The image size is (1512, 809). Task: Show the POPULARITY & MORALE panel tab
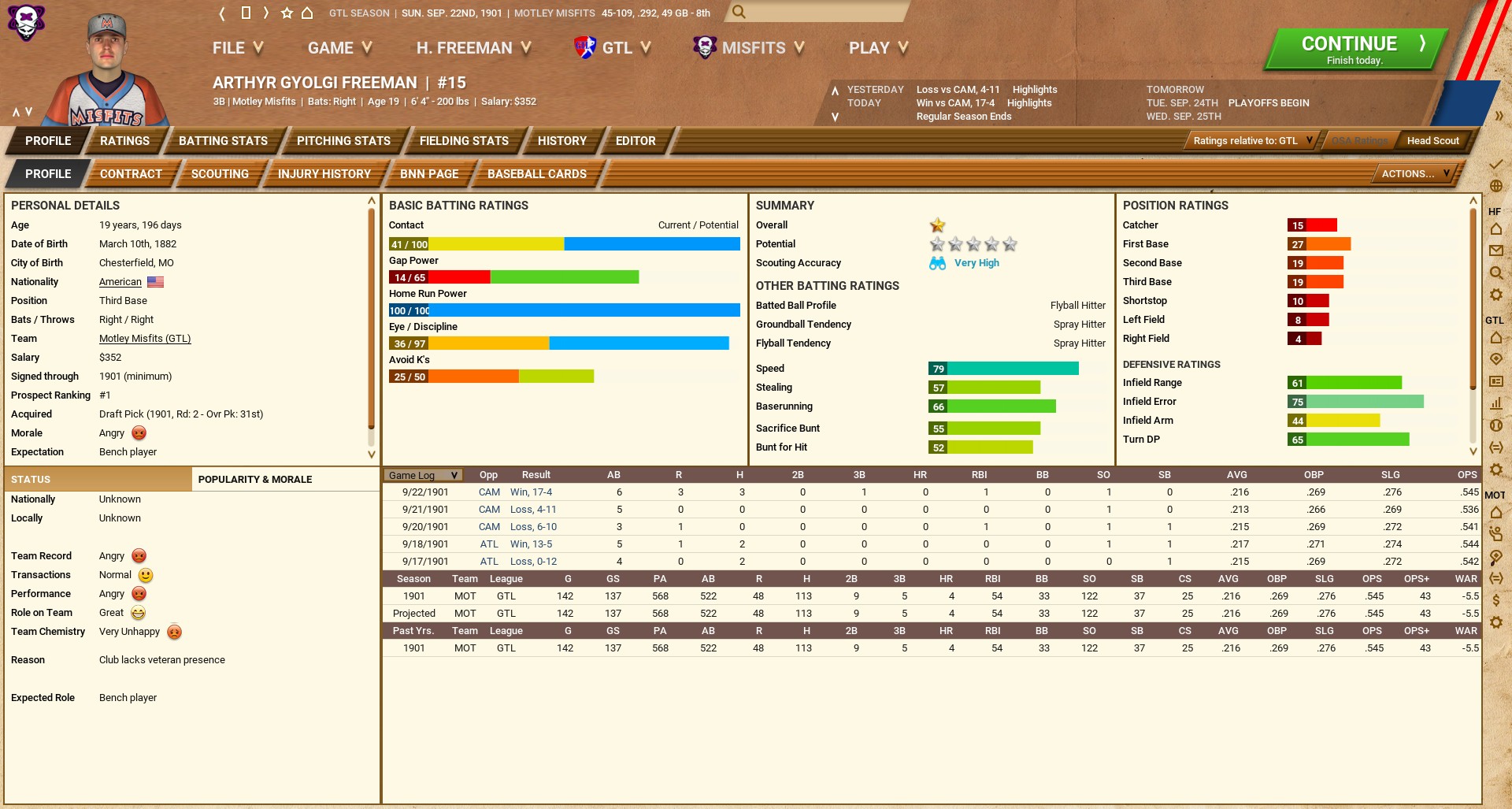(x=285, y=479)
